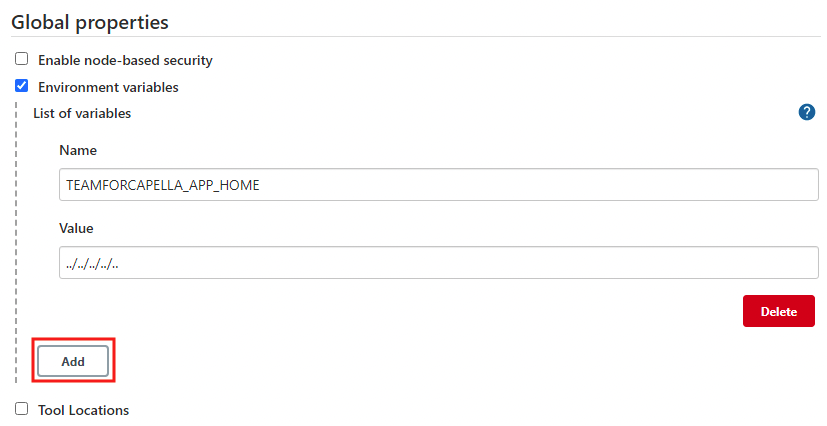Click the 'Name' field label
Image resolution: width=827 pixels, height=426 pixels.
click(x=78, y=150)
